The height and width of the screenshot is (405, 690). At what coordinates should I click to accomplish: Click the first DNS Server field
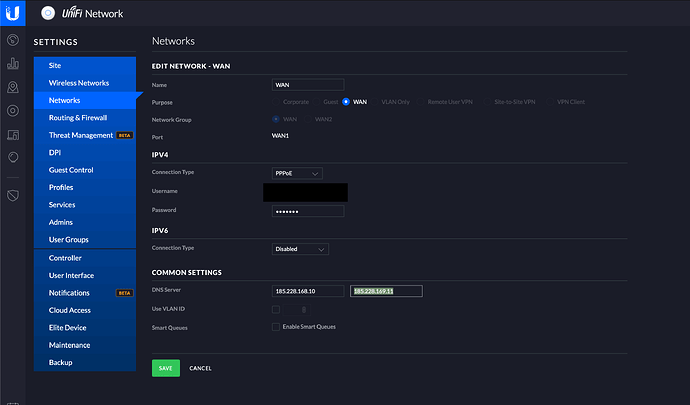pos(307,291)
